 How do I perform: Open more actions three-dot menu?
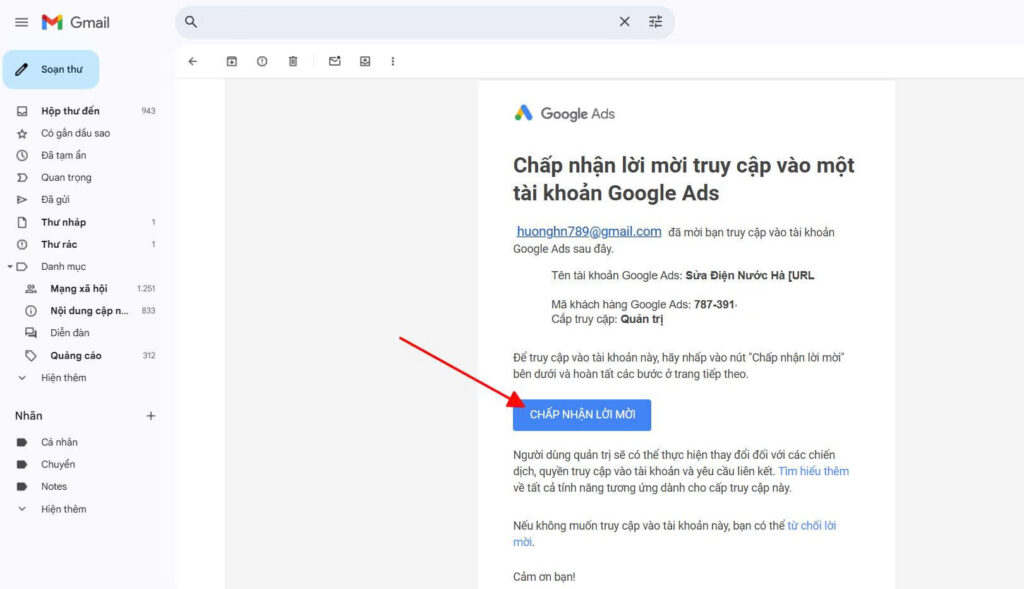click(x=392, y=61)
